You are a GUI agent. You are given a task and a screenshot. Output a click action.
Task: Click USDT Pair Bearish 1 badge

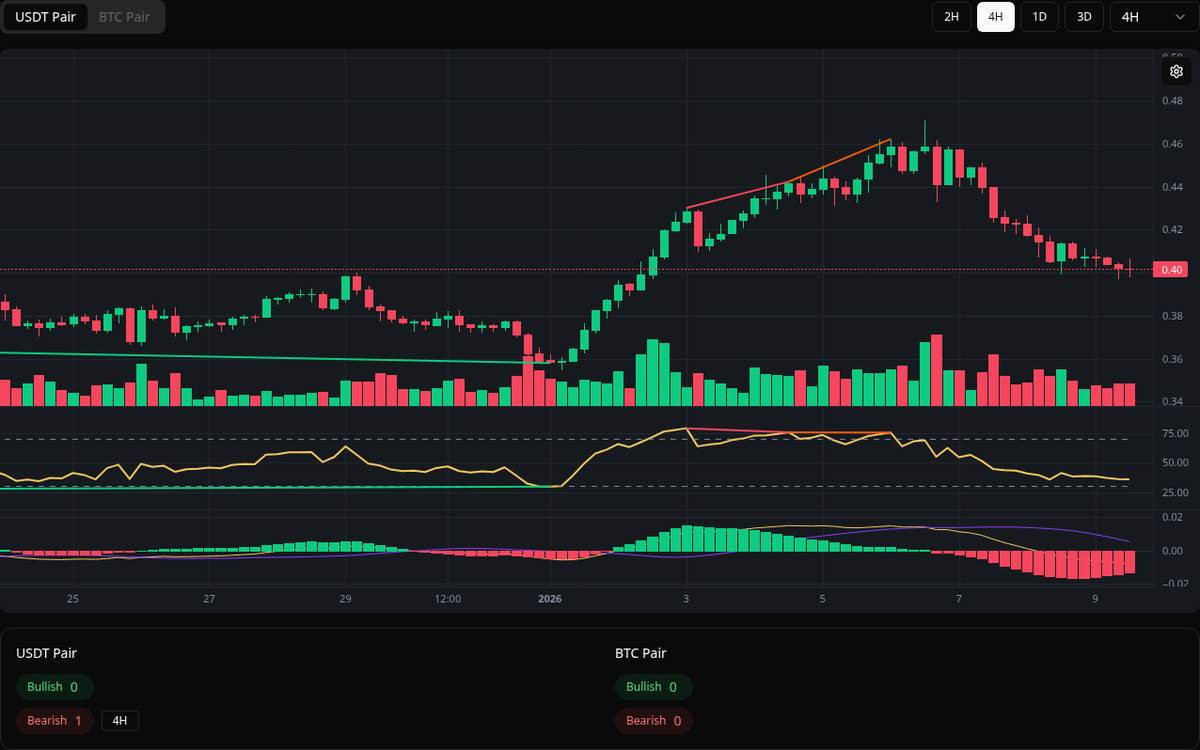click(x=55, y=721)
